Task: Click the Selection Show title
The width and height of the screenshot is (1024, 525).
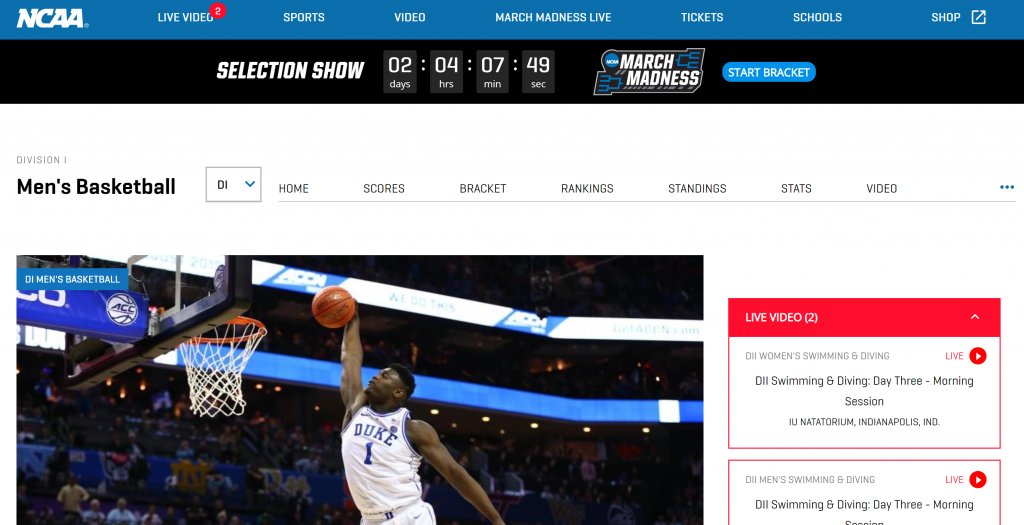Action: click(x=290, y=71)
